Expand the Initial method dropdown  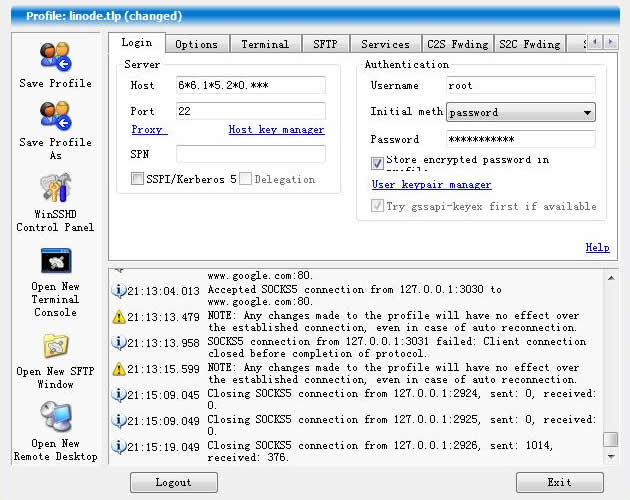tap(587, 113)
